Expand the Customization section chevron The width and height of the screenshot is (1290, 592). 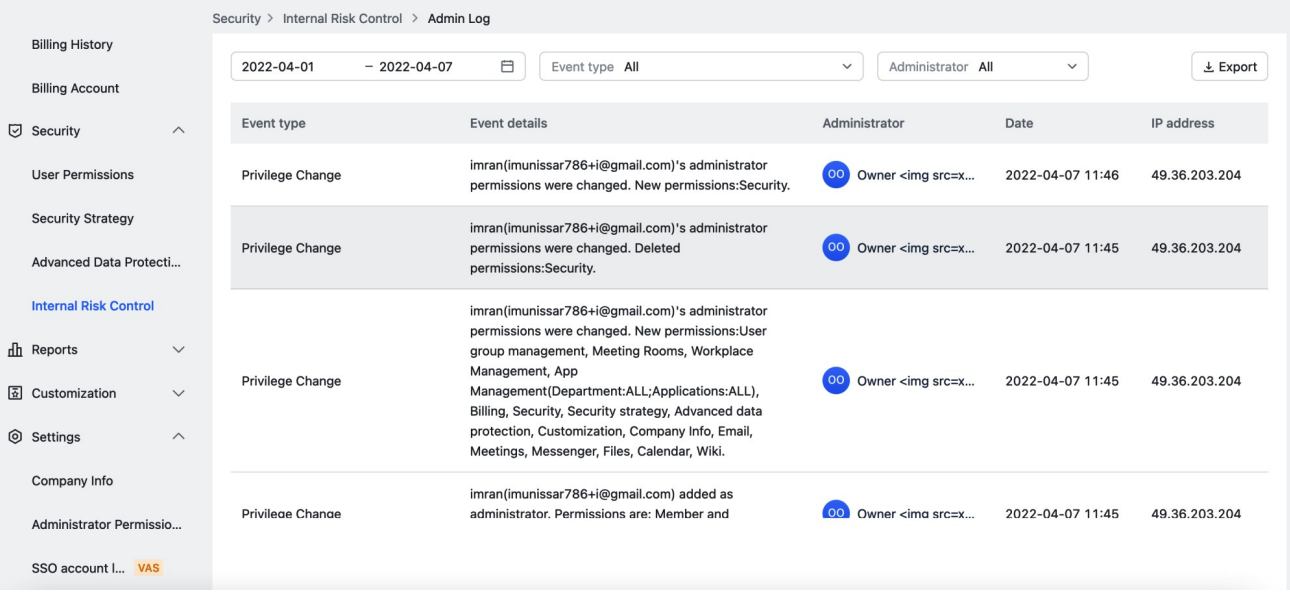pyautogui.click(x=179, y=393)
